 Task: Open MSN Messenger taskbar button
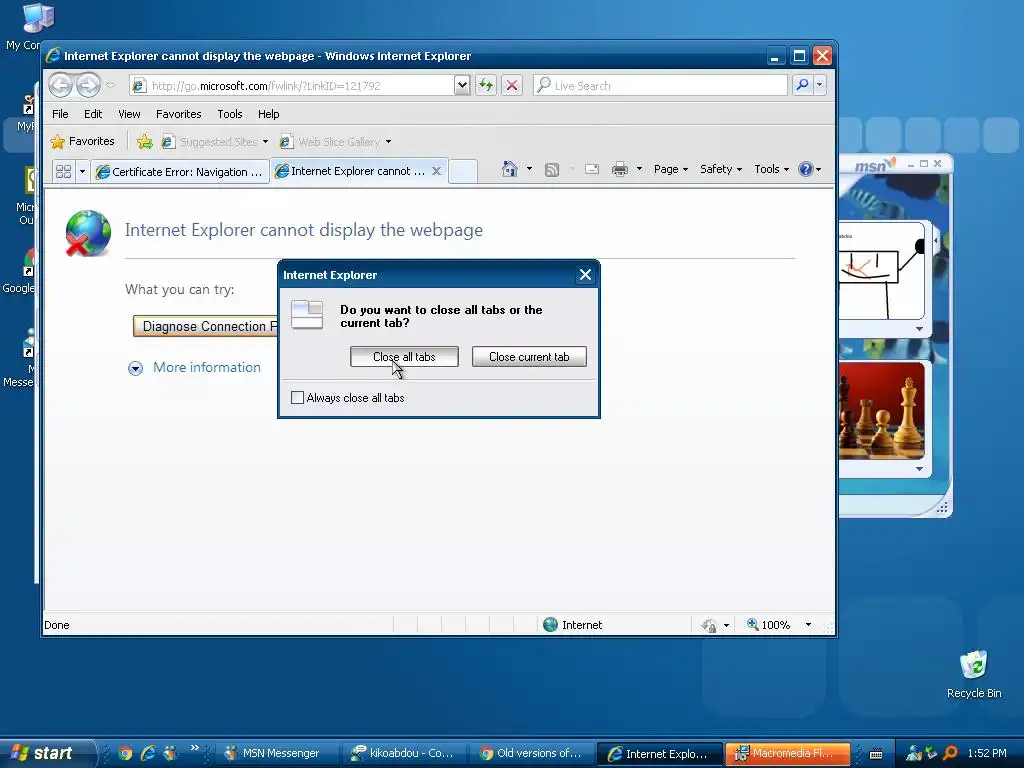pos(278,753)
